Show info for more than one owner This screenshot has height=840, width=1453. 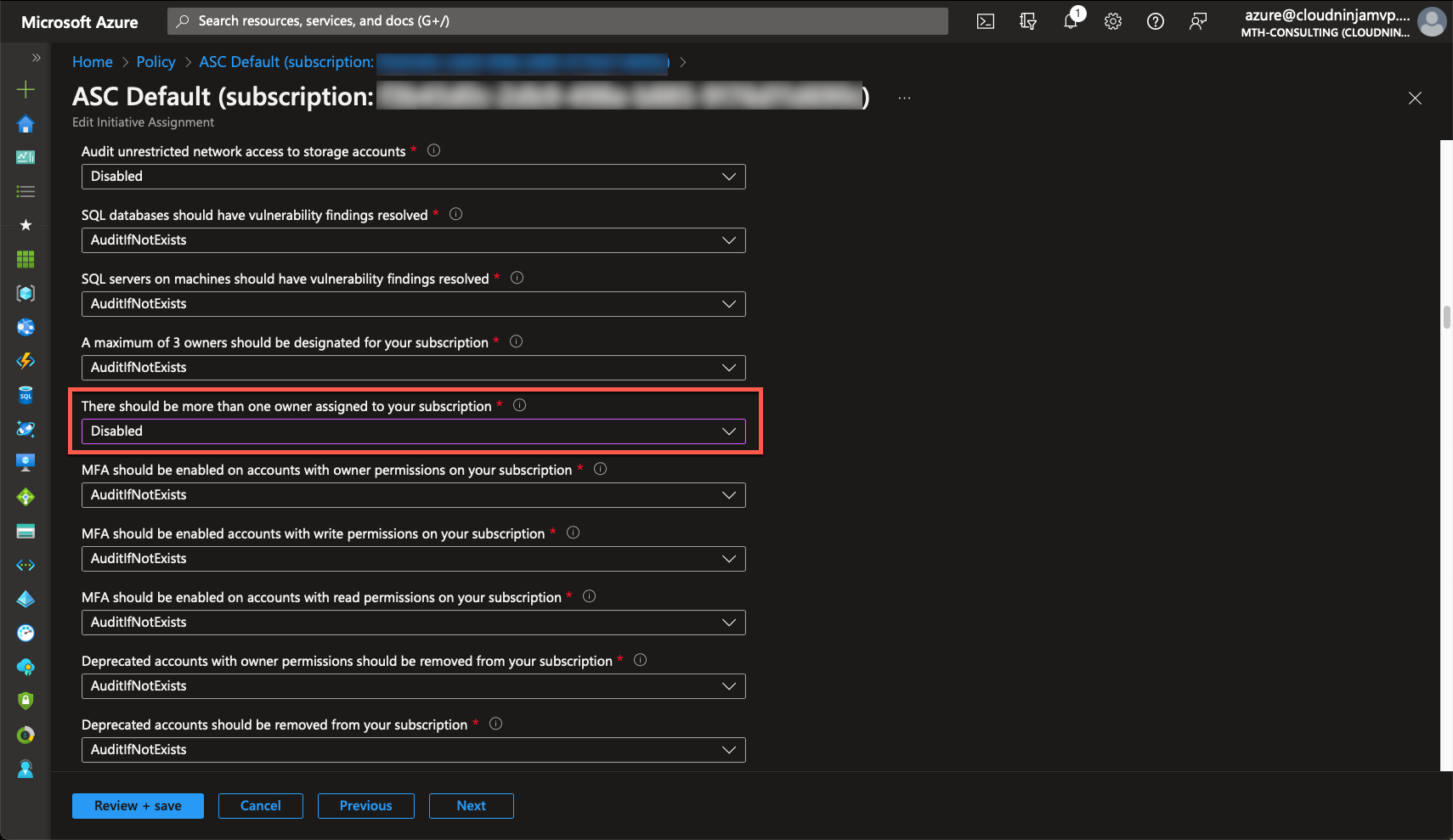[520, 405]
